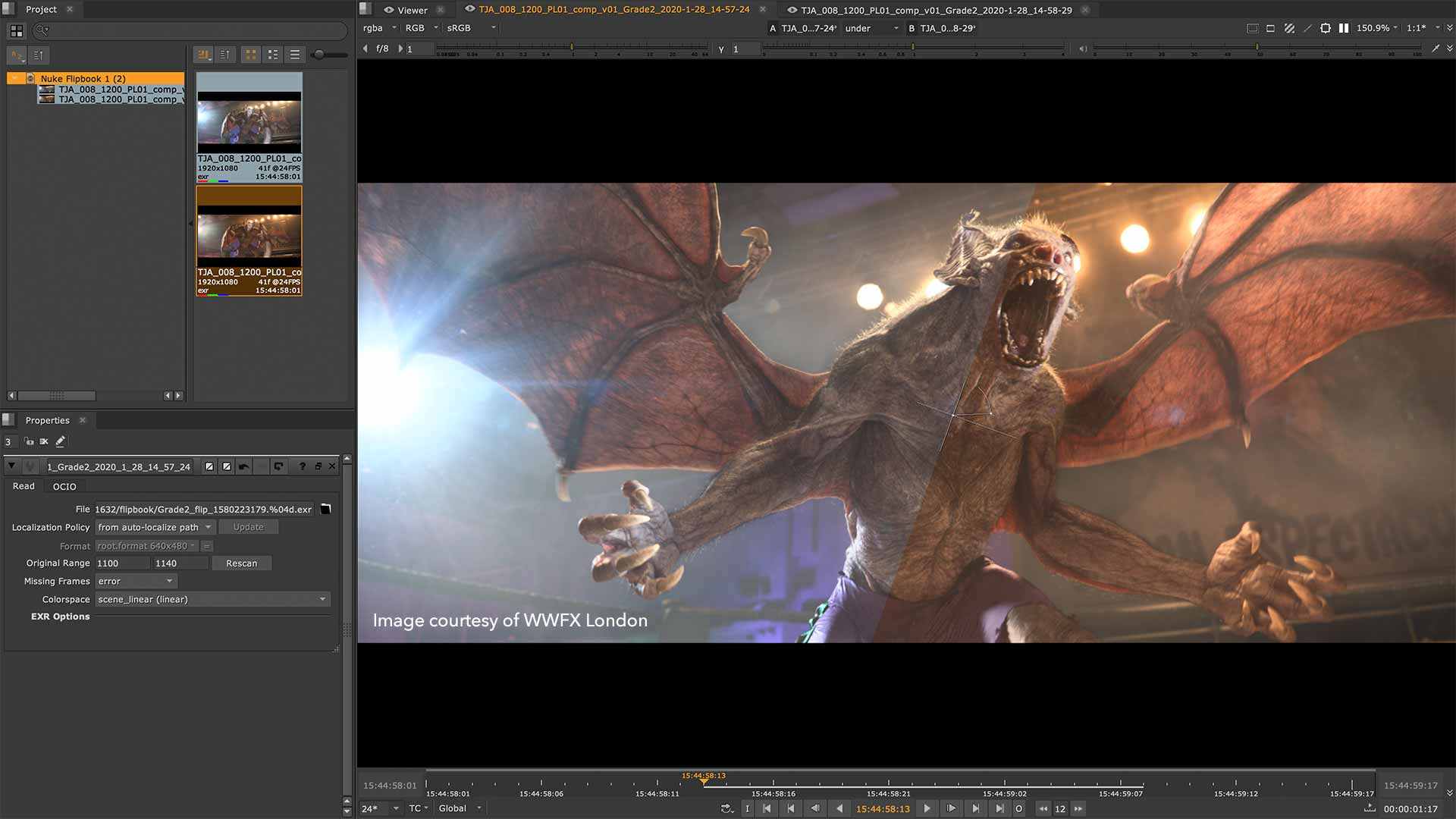This screenshot has height=819, width=1456.
Task: Open the Missing Frames dropdown set to error
Action: (135, 581)
